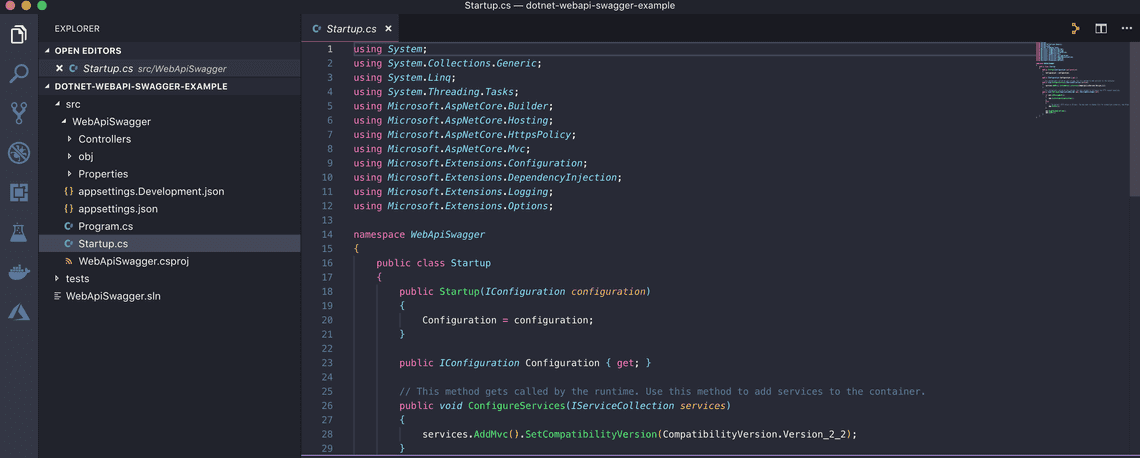Open the Azure view in activity bar
The height and width of the screenshot is (458, 1140).
click(x=19, y=312)
